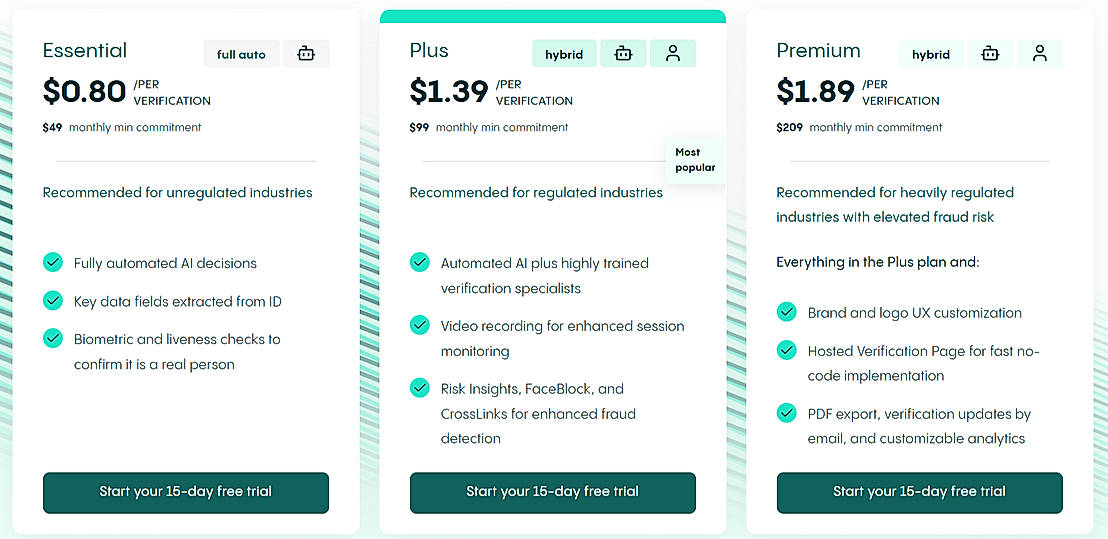Click the checkmark beside PDF export feature
The height and width of the screenshot is (539, 1108).
787,413
